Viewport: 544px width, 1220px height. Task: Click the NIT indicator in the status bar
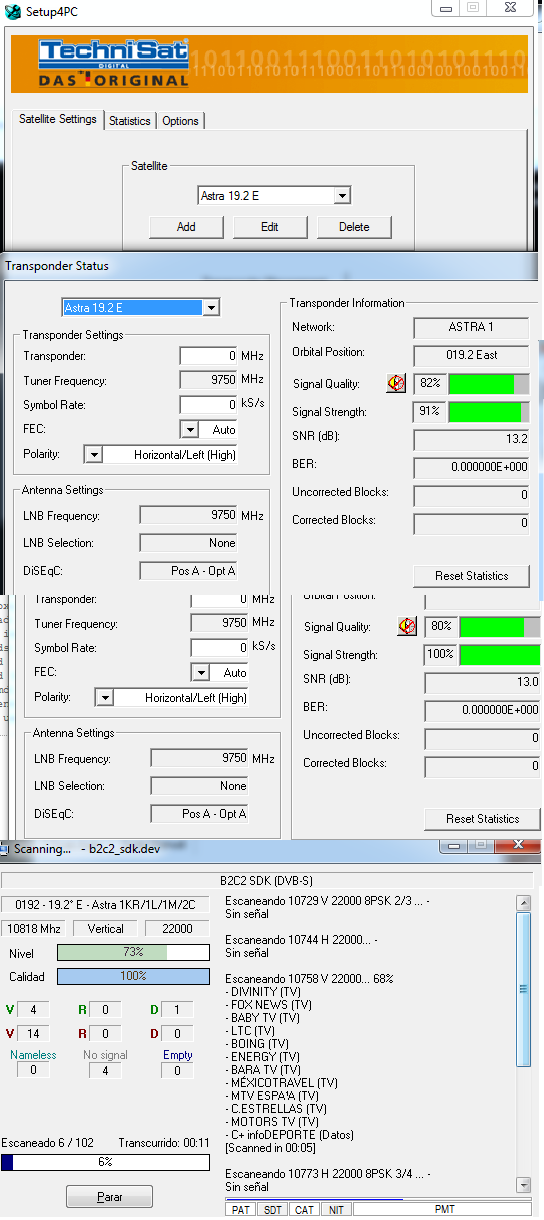[335, 1209]
